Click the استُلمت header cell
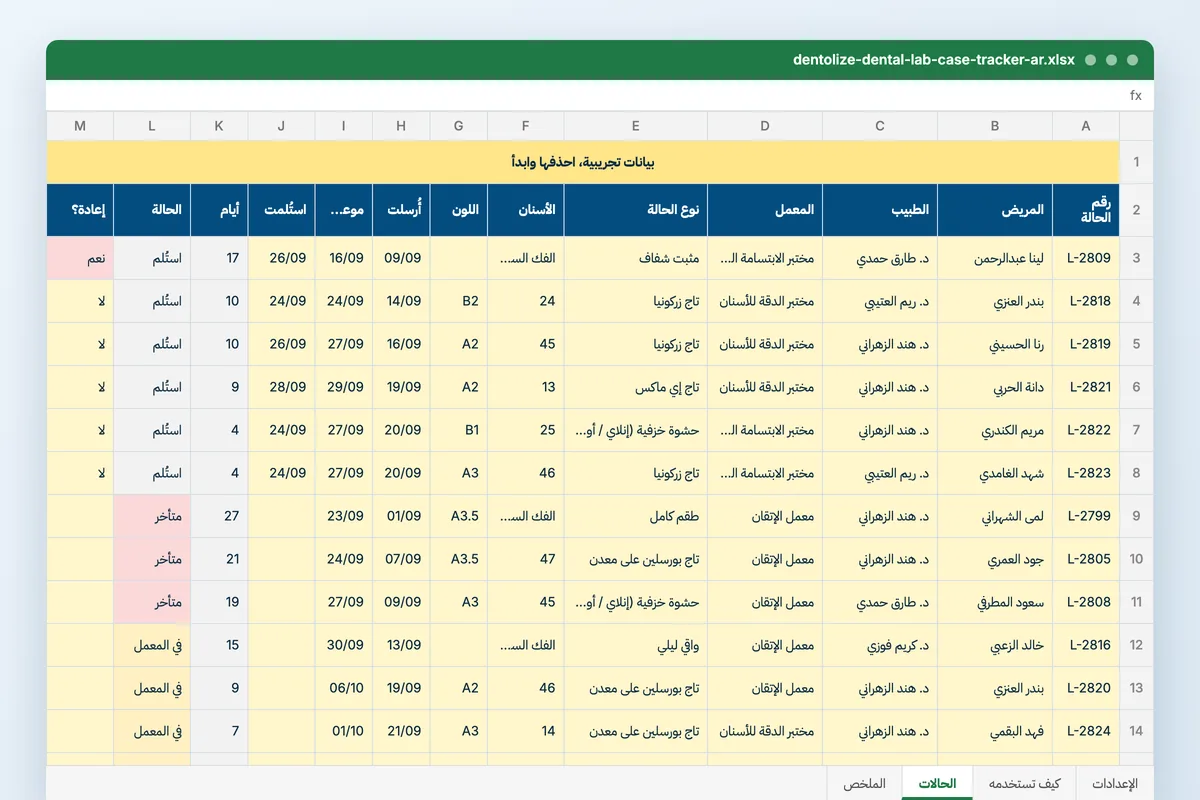 click(281, 210)
